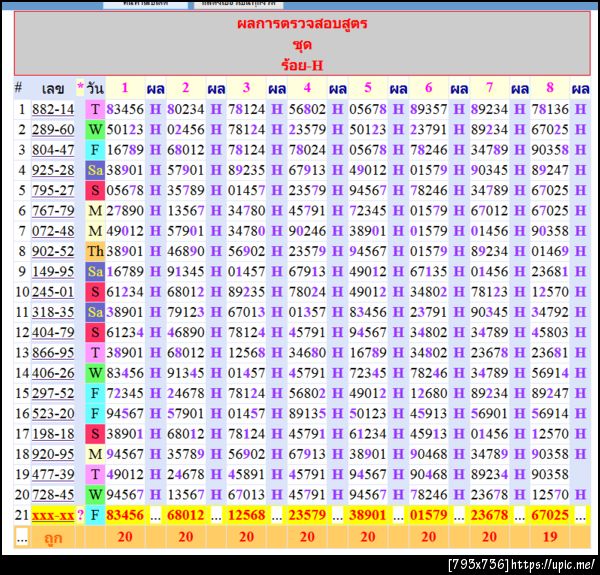Click the 67135 cell in row 9

tap(429, 272)
